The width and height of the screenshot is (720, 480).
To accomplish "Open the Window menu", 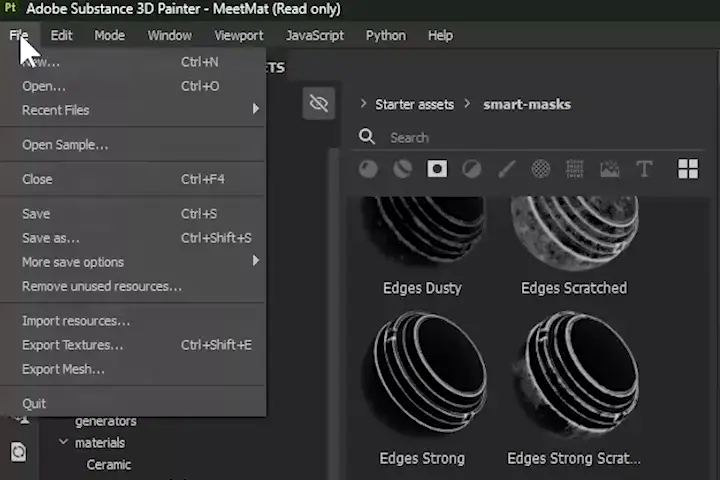I will pyautogui.click(x=170, y=35).
